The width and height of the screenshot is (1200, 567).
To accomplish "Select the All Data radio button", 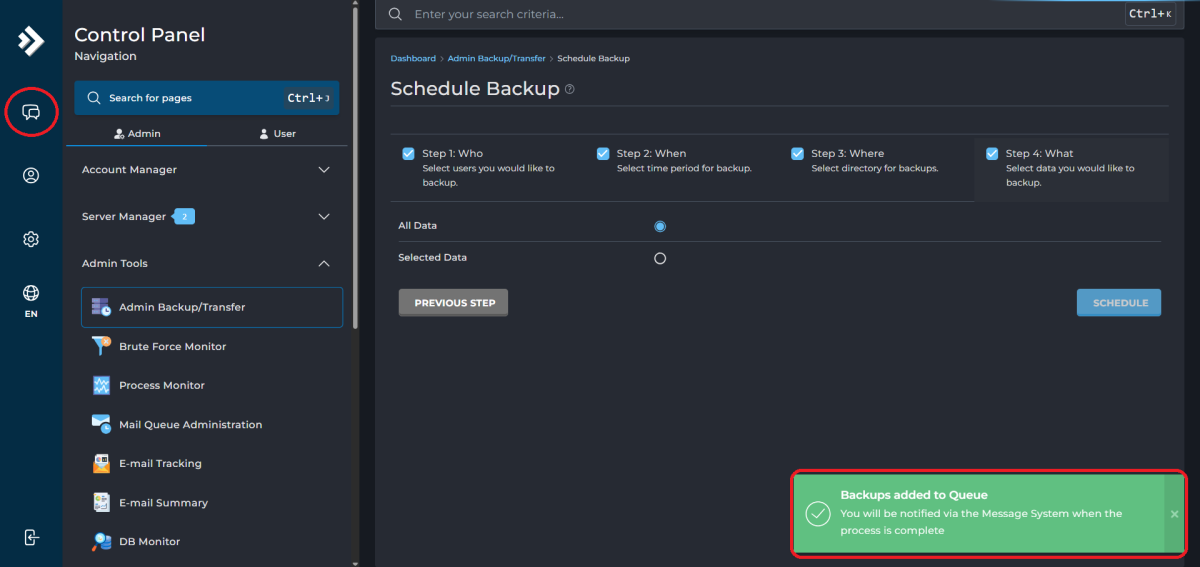I will pos(660,226).
